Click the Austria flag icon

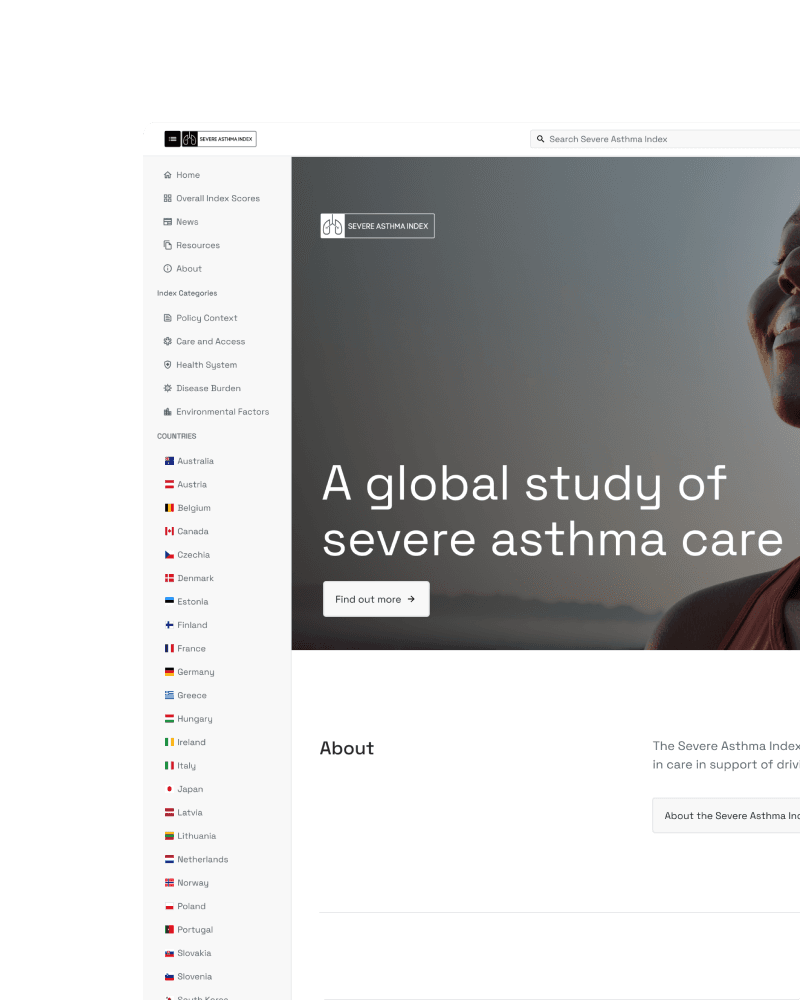(x=169, y=485)
